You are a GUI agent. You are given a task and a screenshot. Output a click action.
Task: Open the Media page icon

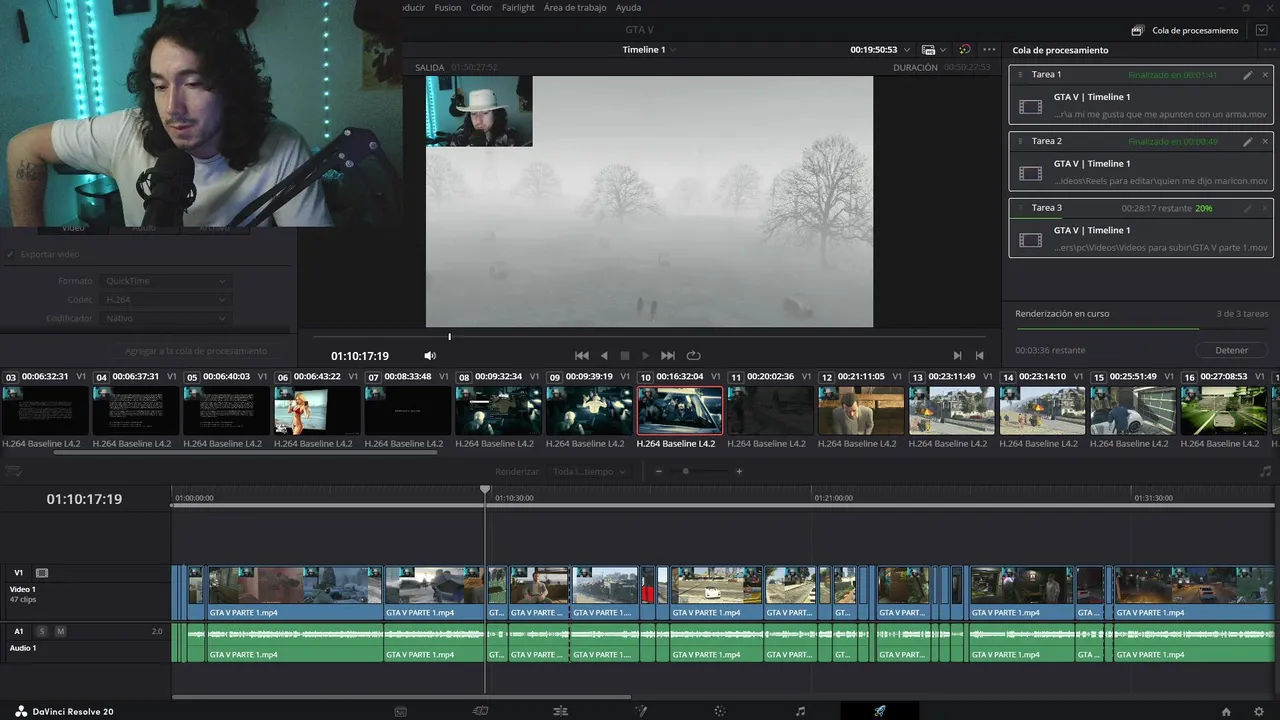[401, 711]
